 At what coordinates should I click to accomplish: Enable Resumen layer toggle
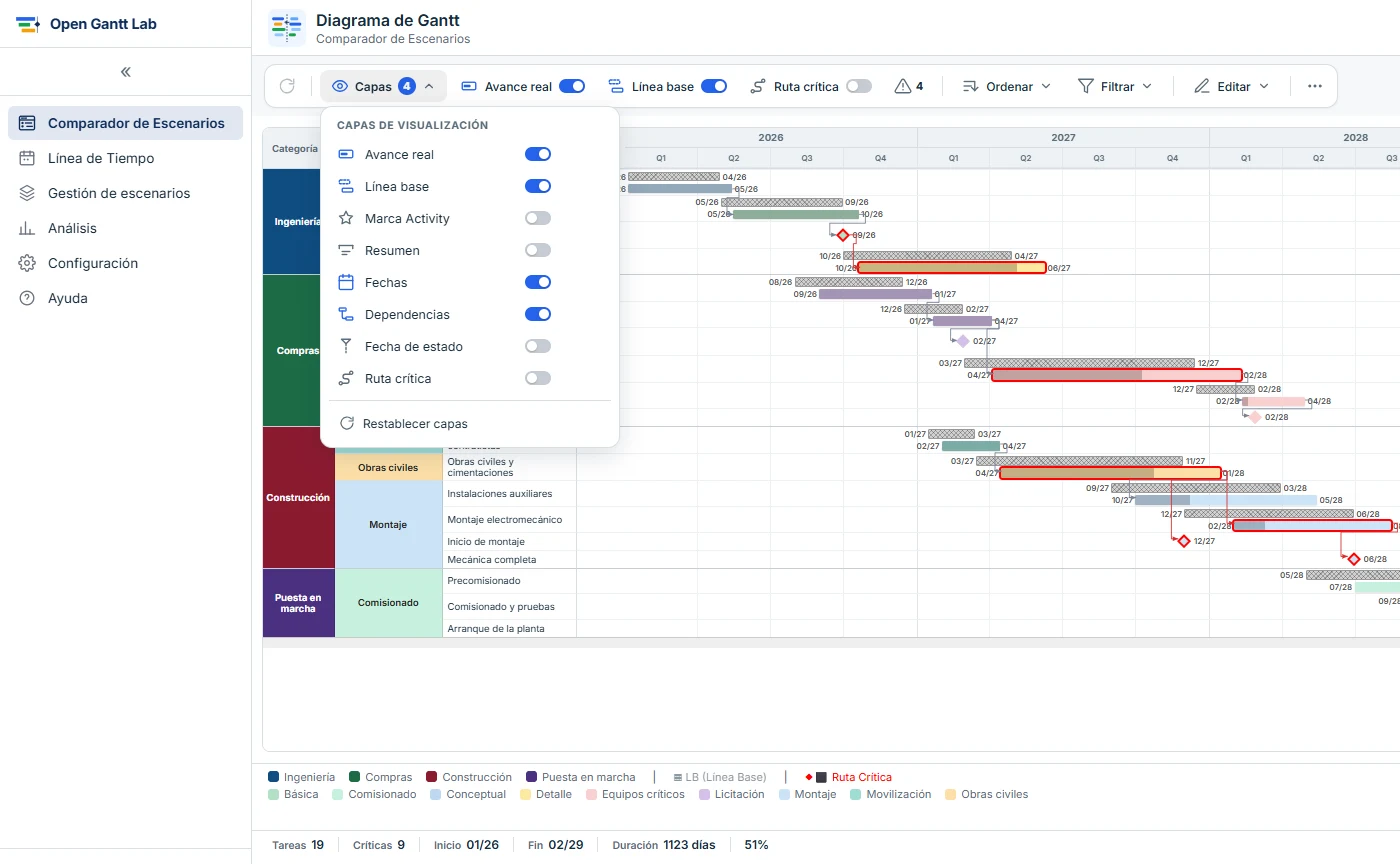[538, 250]
